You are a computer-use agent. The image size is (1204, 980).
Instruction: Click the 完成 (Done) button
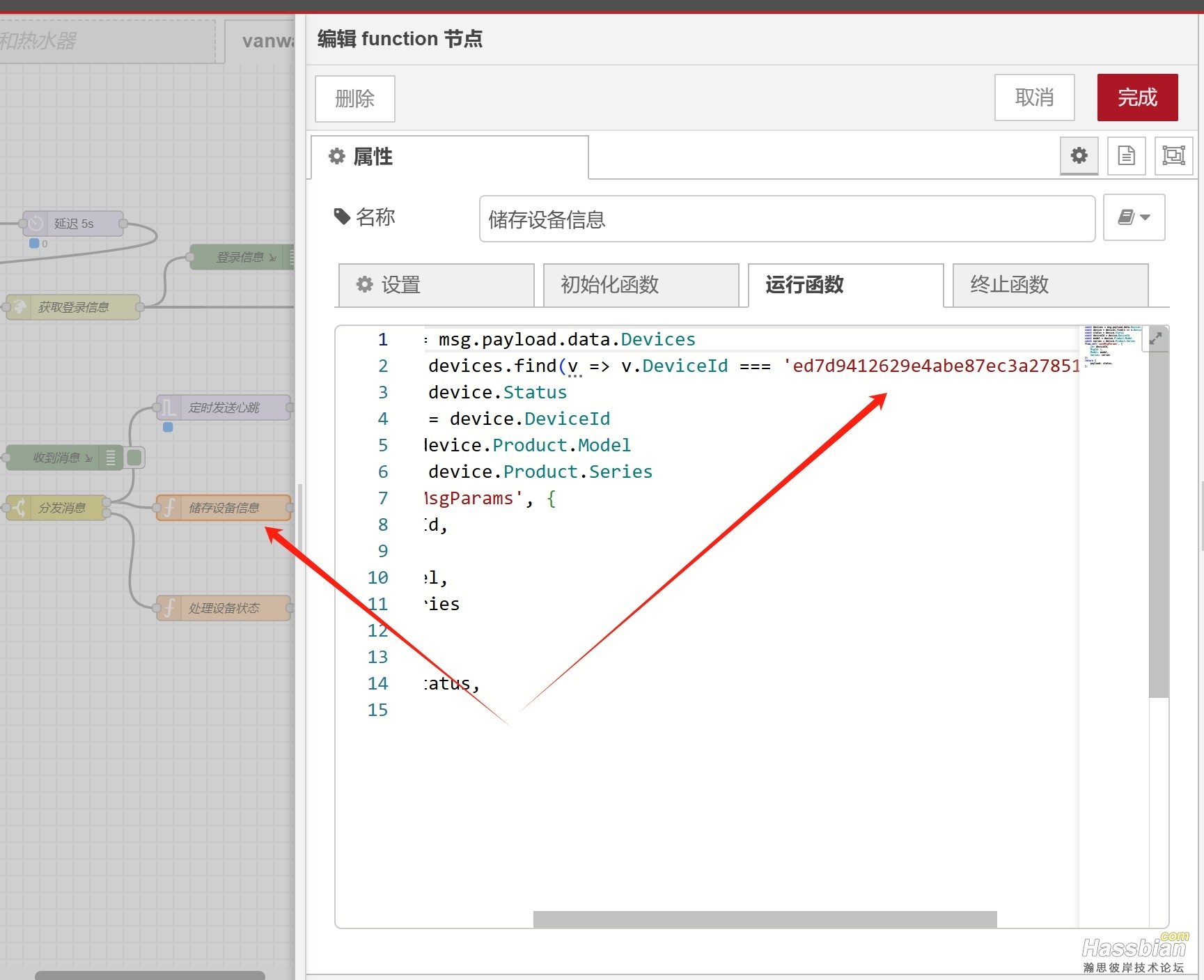(1137, 98)
